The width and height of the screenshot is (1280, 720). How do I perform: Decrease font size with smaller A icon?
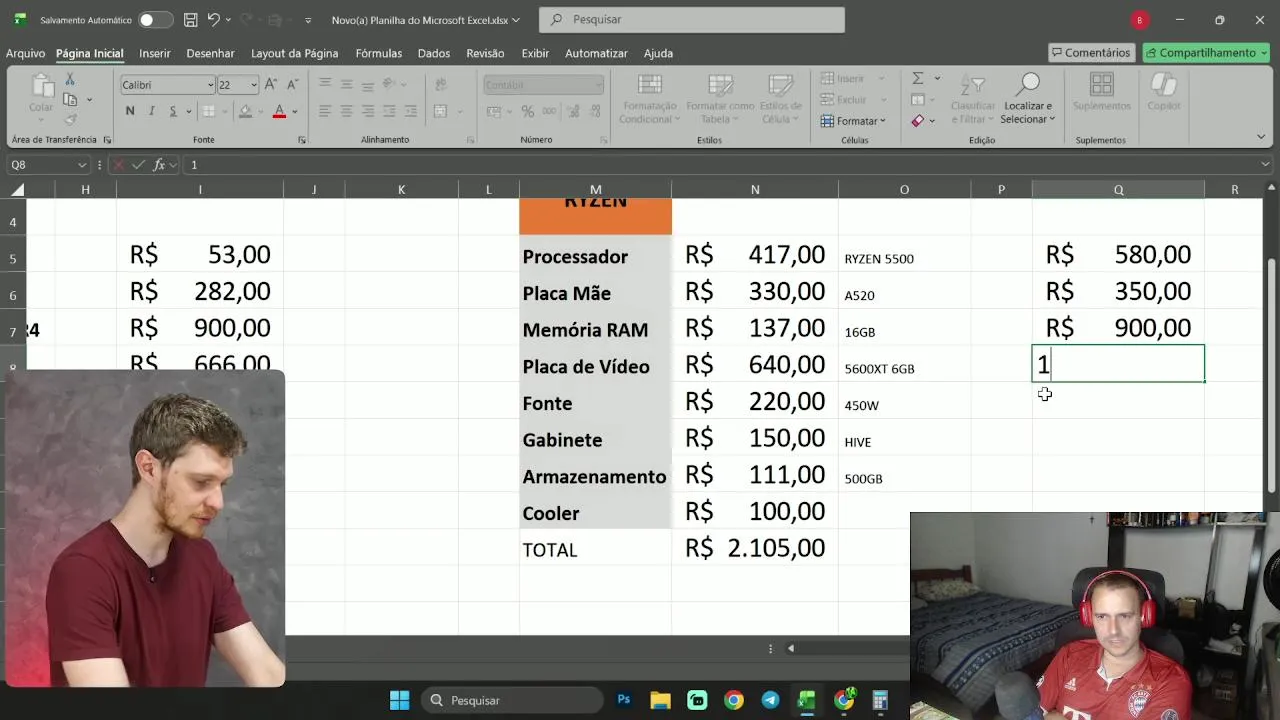(292, 85)
